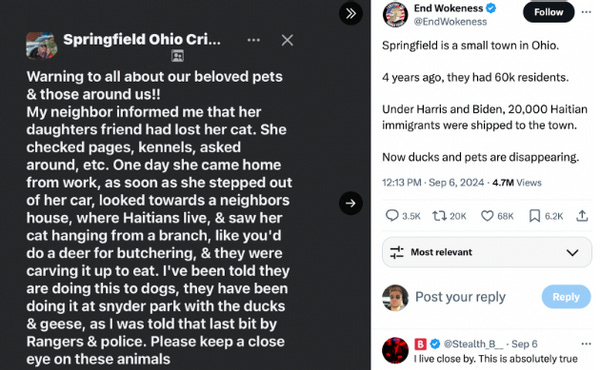Open share options with upload icon
Image resolution: width=600 pixels, height=370 pixels.
582,216
